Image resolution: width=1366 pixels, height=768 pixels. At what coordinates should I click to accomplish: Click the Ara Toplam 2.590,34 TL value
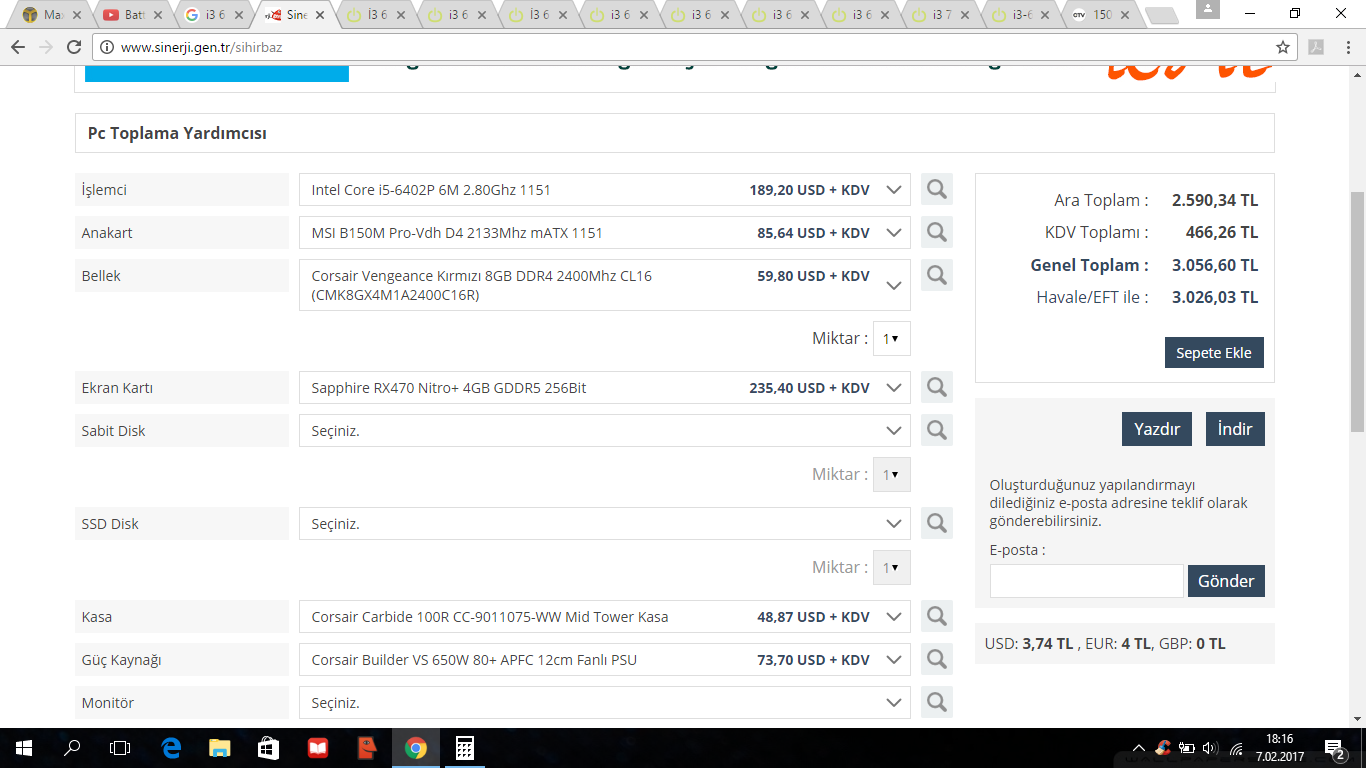1215,200
